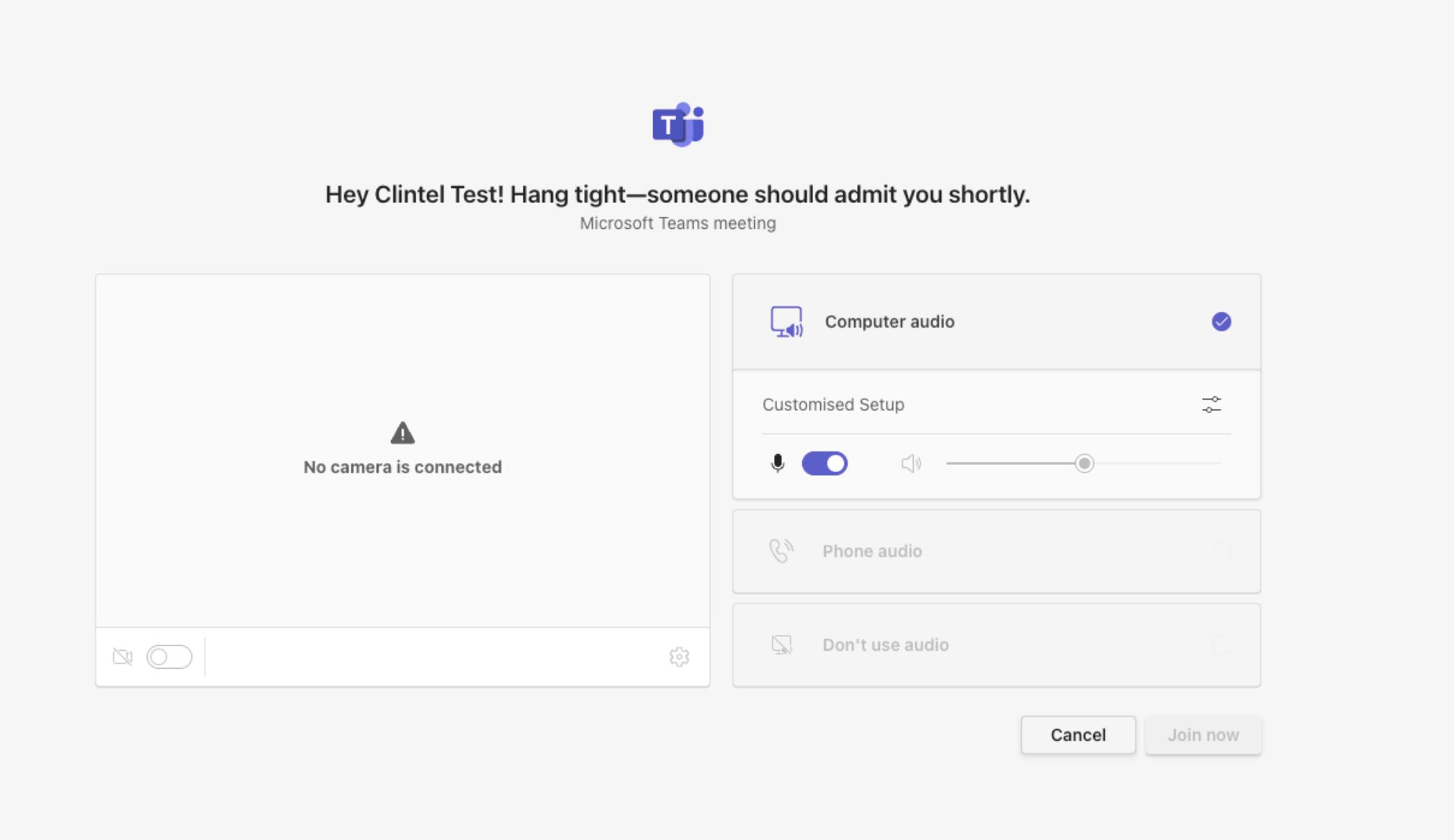Click the speaker volume icon
Viewport: 1454px width, 840px height.
pyautogui.click(x=911, y=464)
